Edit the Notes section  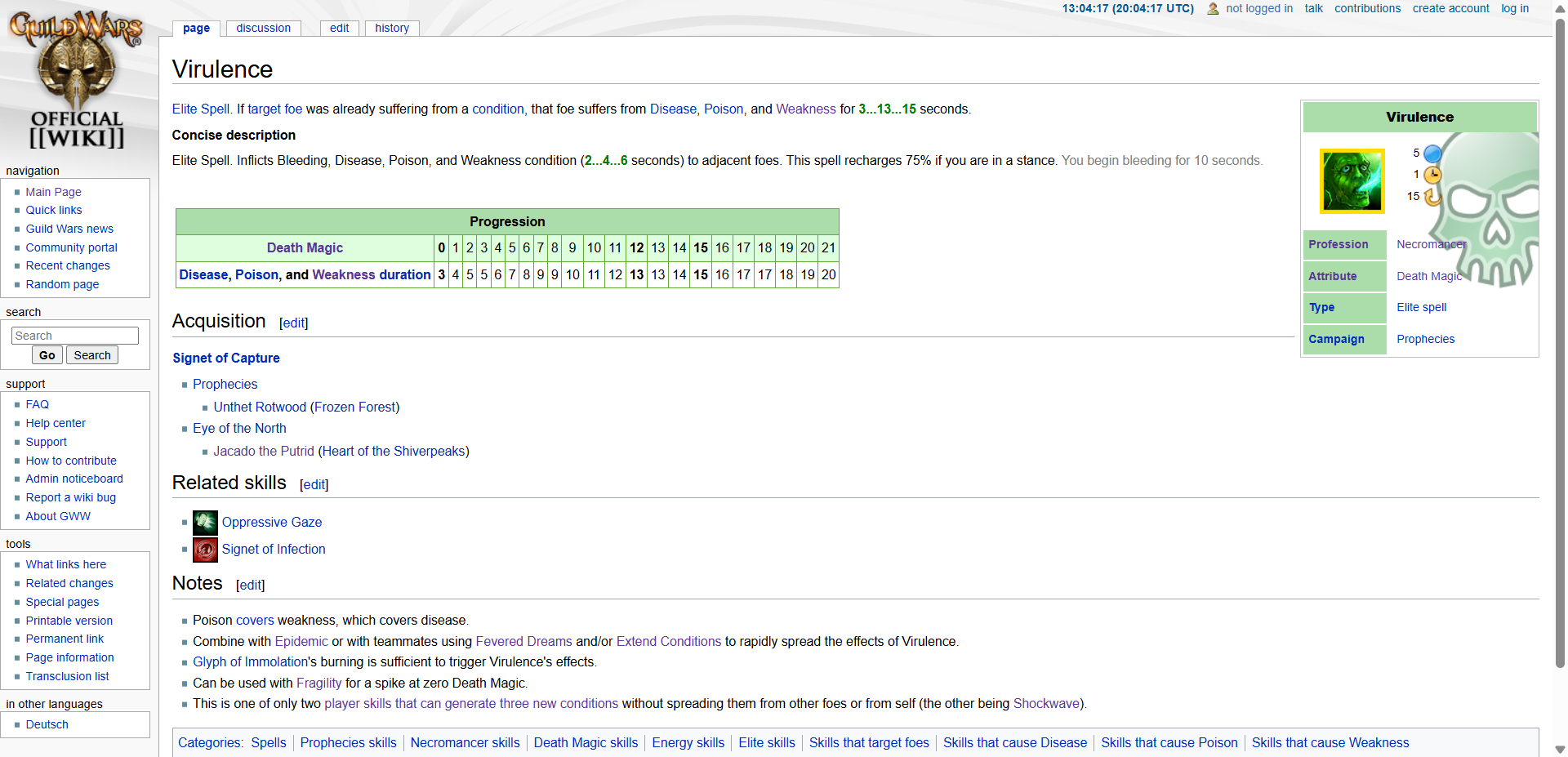coord(250,585)
